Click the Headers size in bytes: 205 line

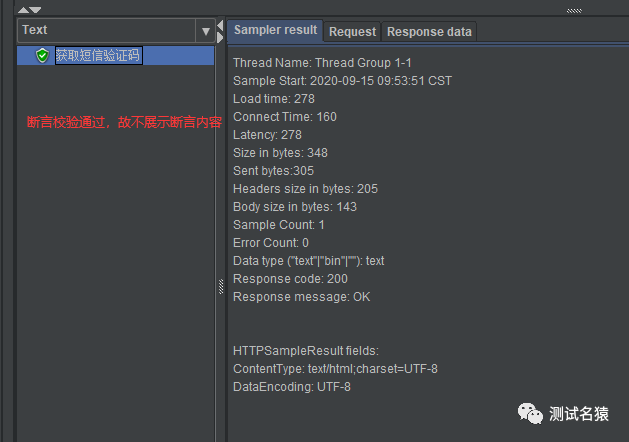tap(305, 189)
